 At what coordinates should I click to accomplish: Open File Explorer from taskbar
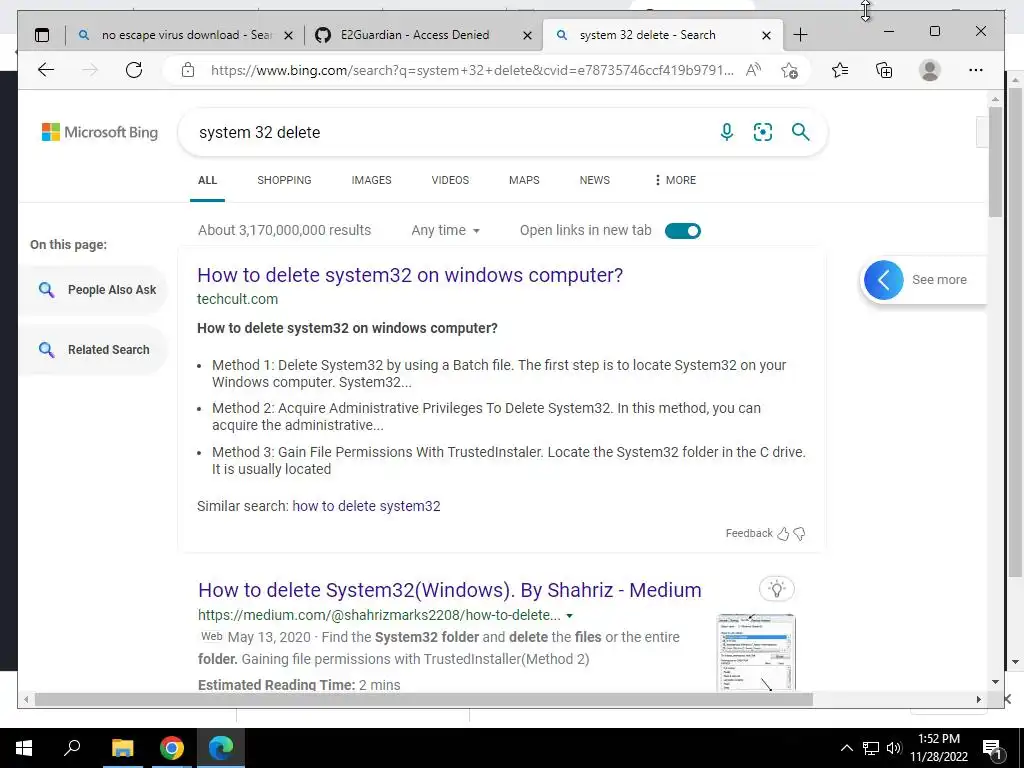point(122,748)
